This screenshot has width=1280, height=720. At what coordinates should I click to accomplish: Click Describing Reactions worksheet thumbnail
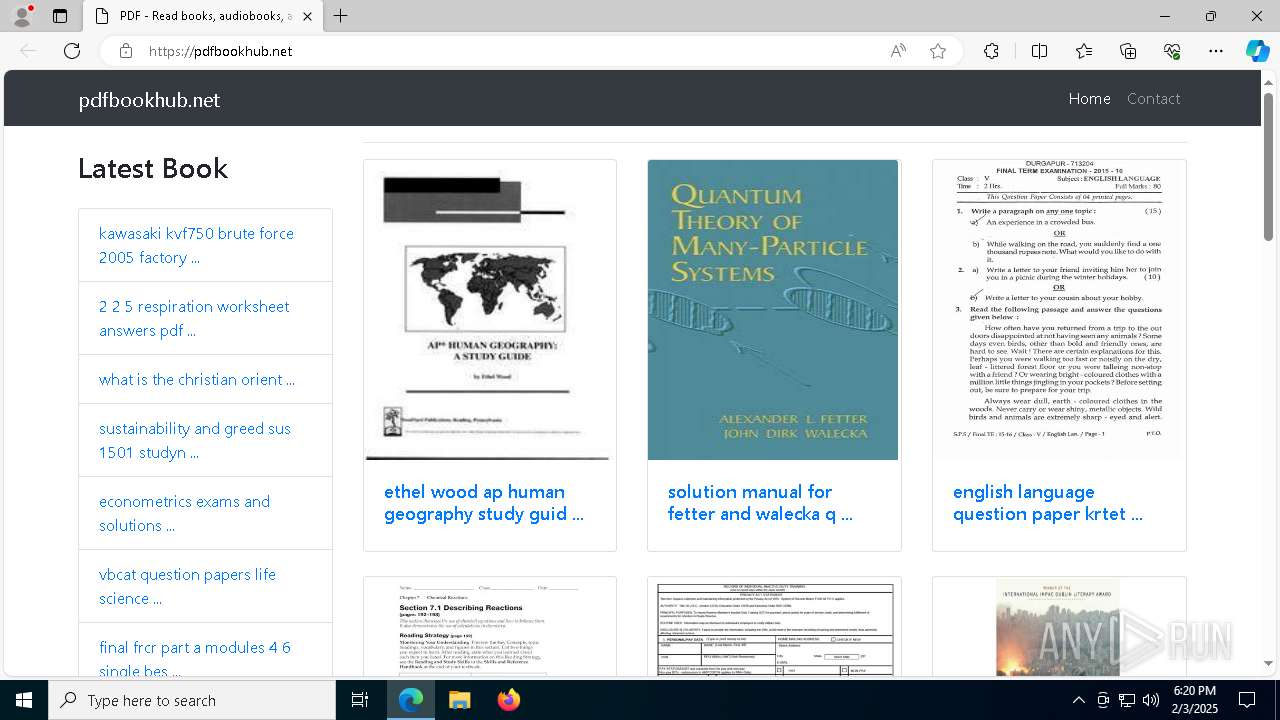[490, 627]
